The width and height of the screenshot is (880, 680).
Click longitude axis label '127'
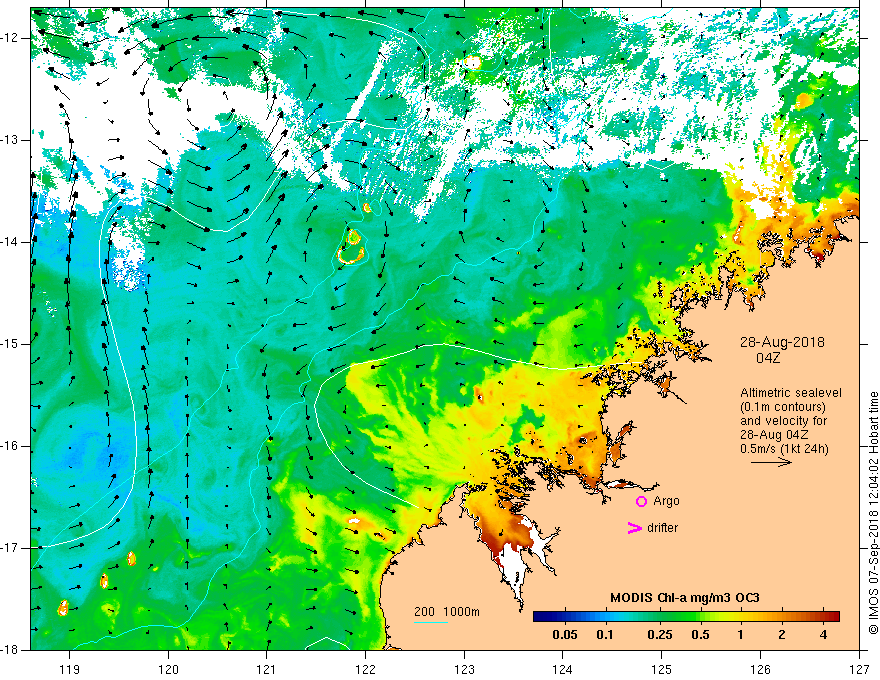click(x=859, y=669)
